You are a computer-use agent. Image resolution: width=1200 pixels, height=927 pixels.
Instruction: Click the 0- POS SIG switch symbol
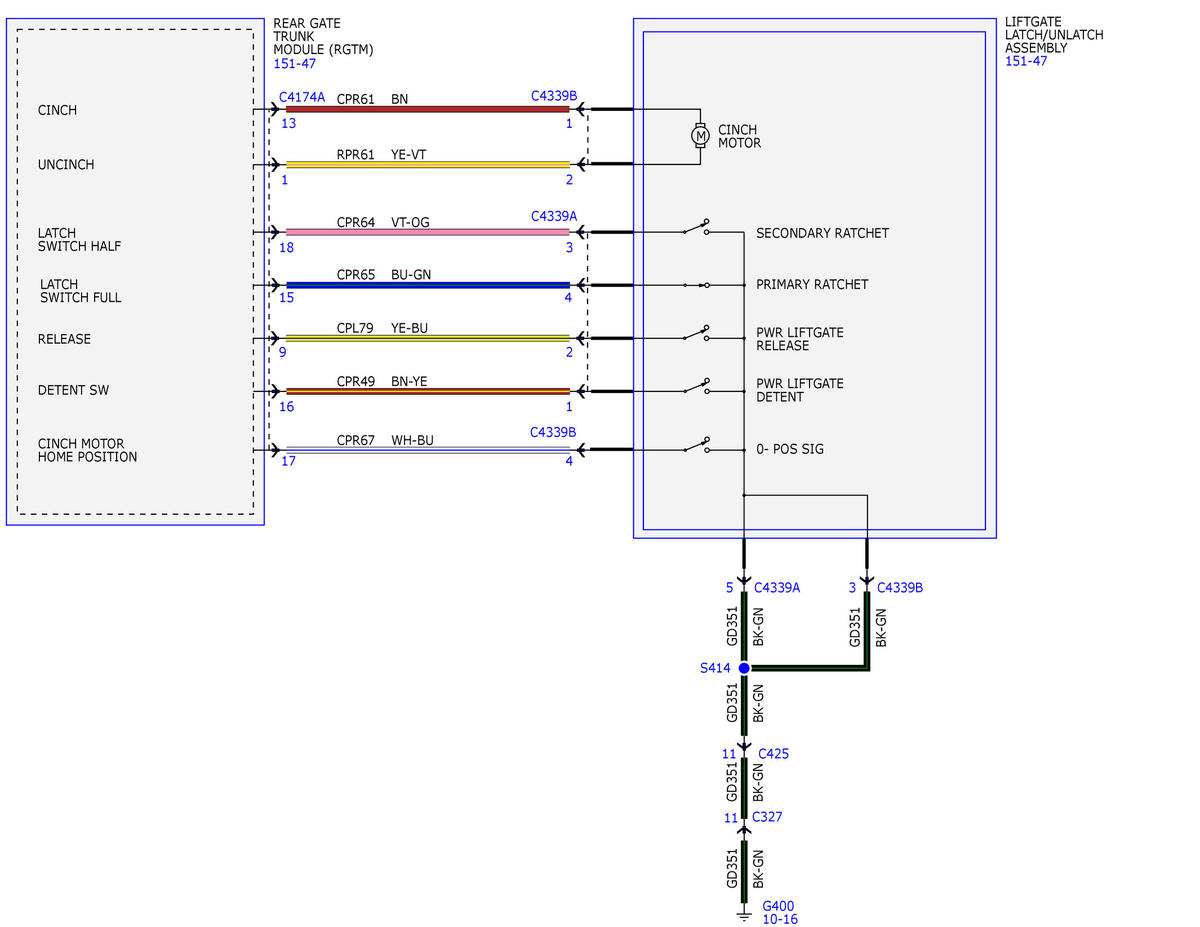(x=697, y=445)
